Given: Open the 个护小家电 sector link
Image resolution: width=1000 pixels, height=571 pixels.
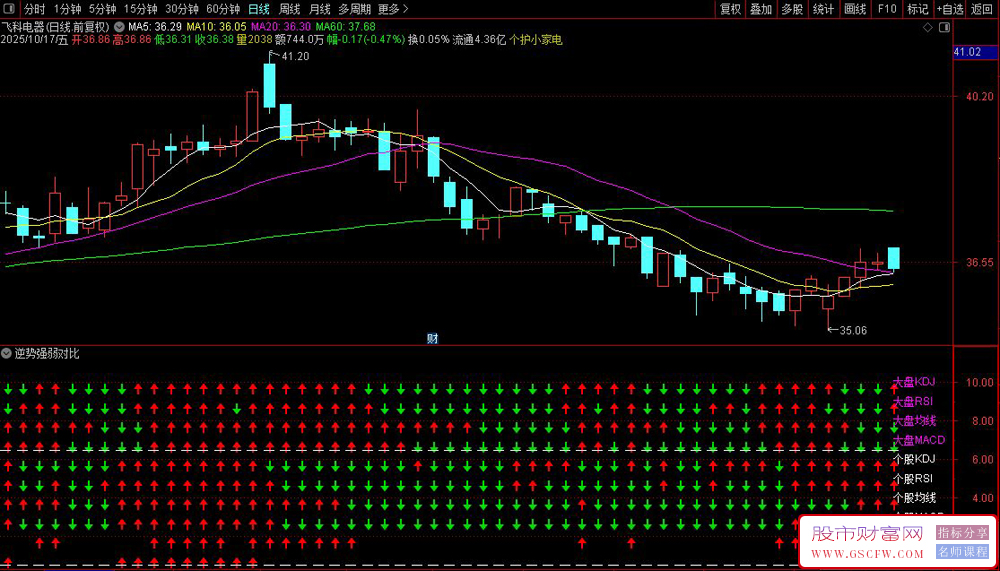Looking at the screenshot, I should (x=536, y=40).
